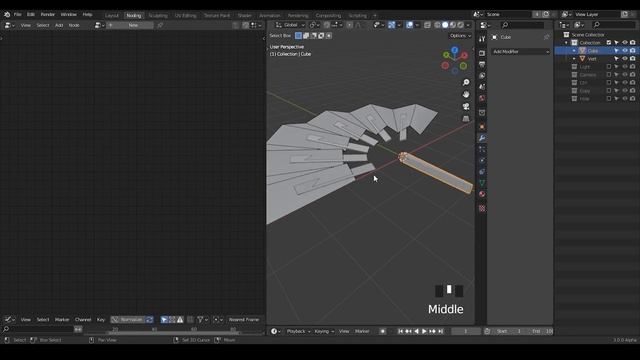640x360 pixels.
Task: Click the Normalize button in dope sheet
Action: 128,320
